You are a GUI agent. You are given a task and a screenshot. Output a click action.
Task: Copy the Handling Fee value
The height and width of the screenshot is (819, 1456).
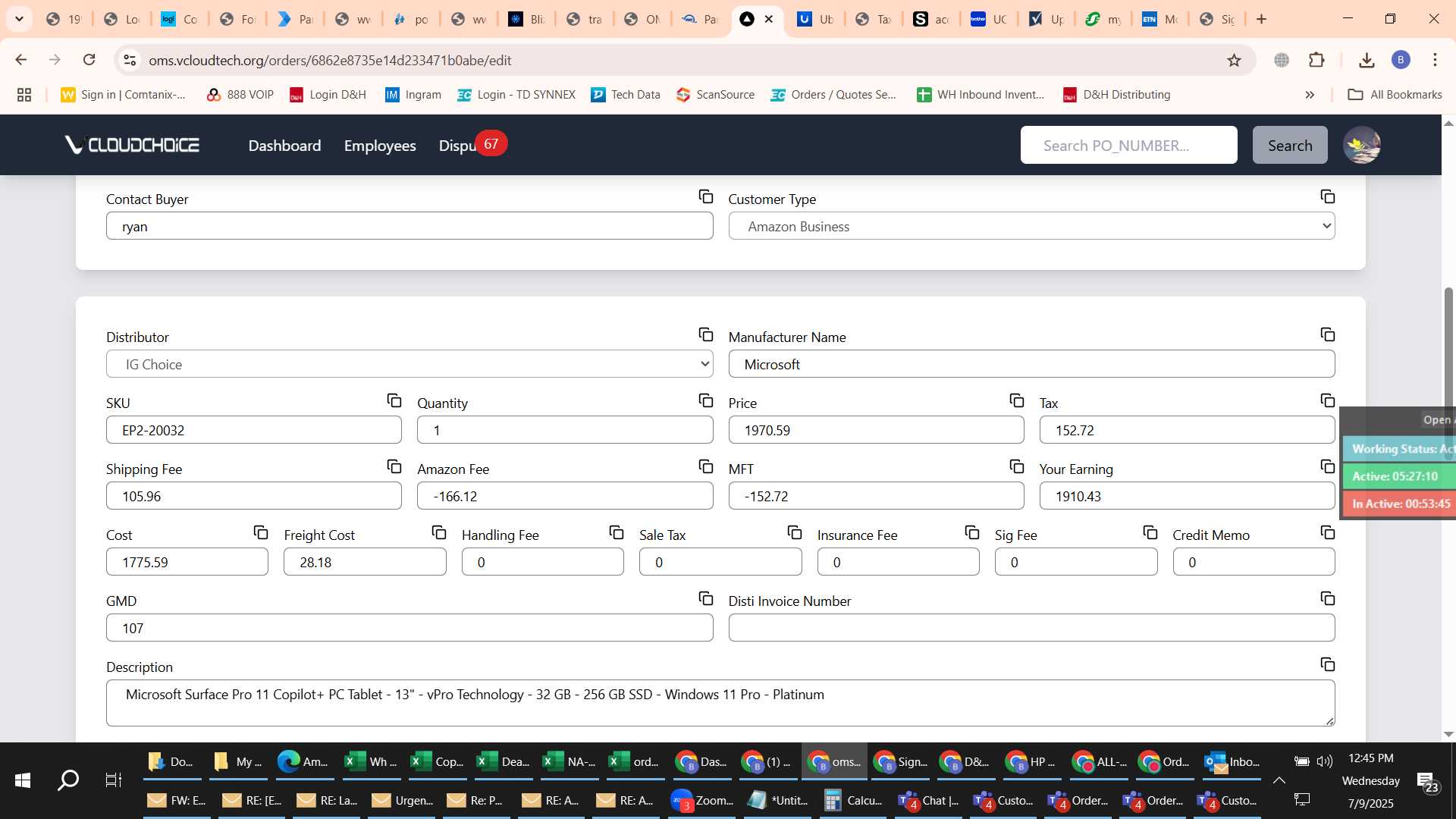coord(617,533)
